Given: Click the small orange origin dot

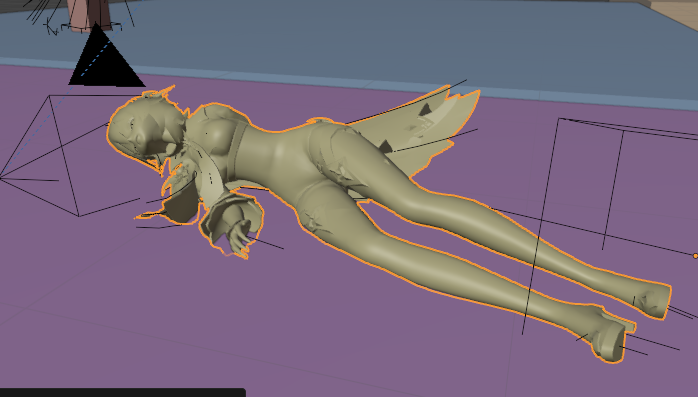Looking at the screenshot, I should click(x=695, y=256).
